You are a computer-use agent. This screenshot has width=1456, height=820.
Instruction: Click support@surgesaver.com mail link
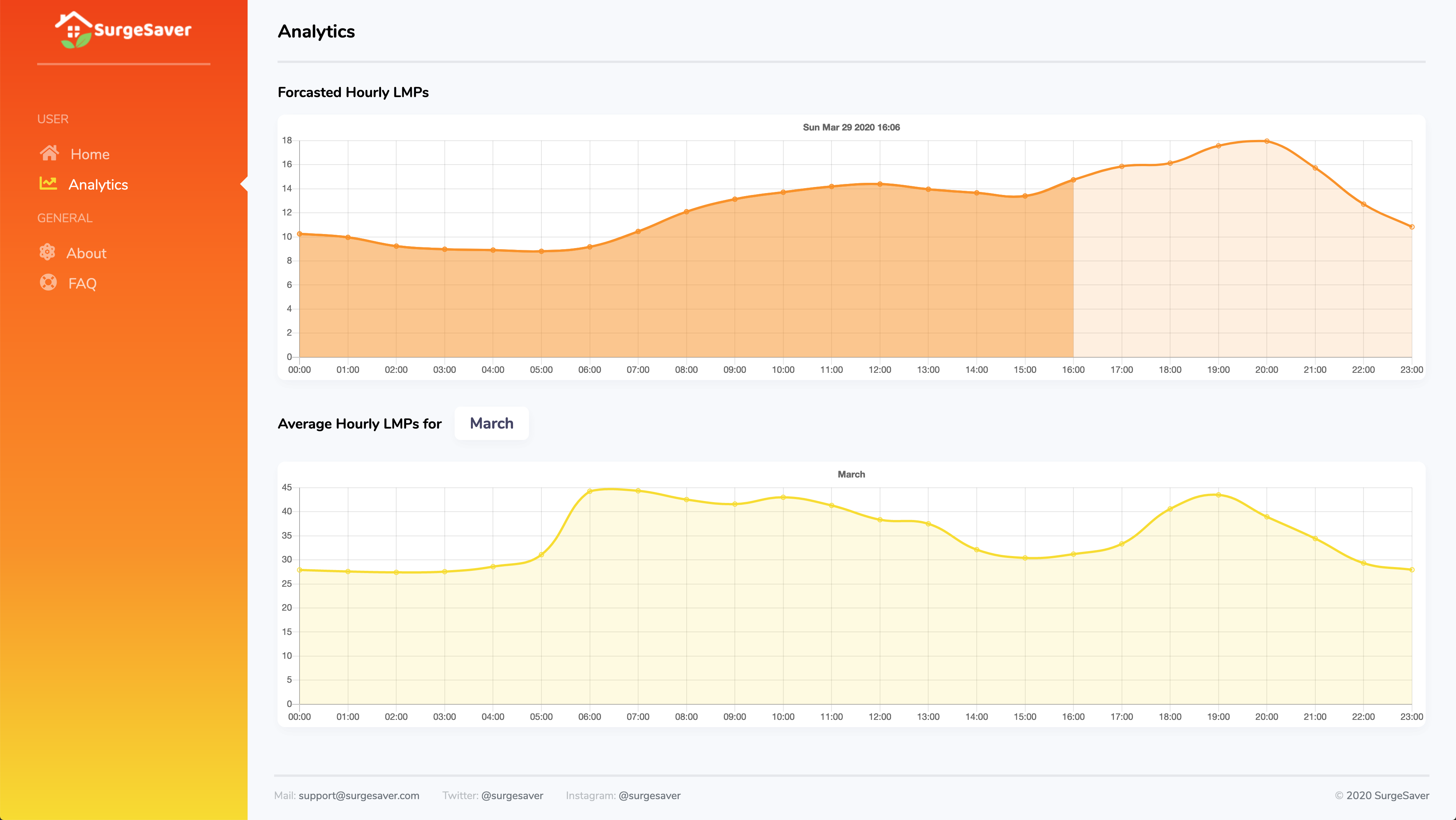tap(358, 796)
